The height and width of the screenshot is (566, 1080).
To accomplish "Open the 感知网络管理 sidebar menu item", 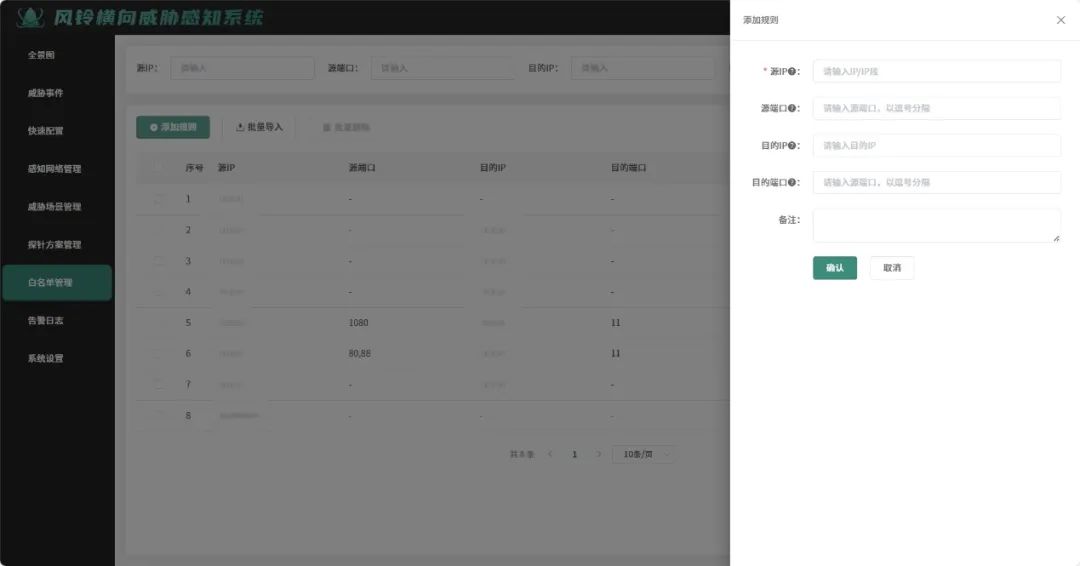I will click(x=54, y=169).
